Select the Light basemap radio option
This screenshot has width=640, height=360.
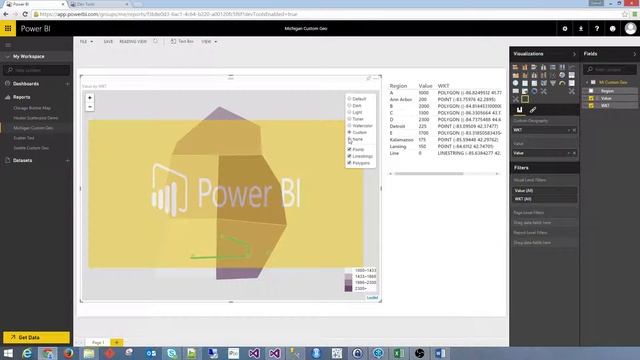point(349,112)
